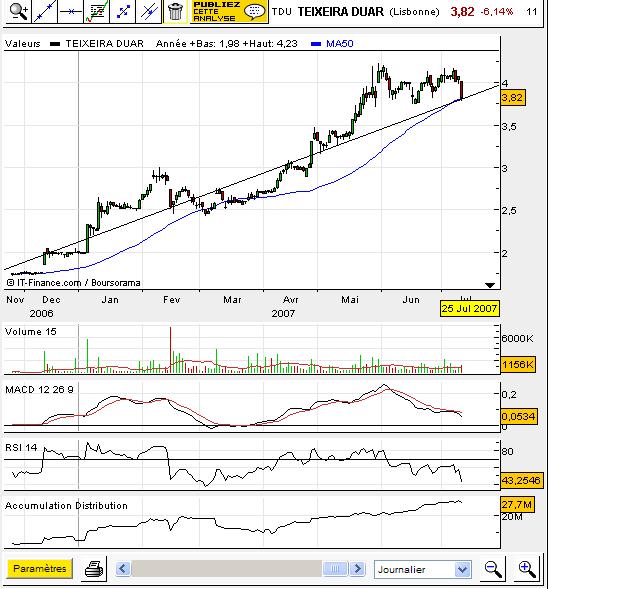
Task: Select the horizontal line drawing tool
Action: point(70,12)
